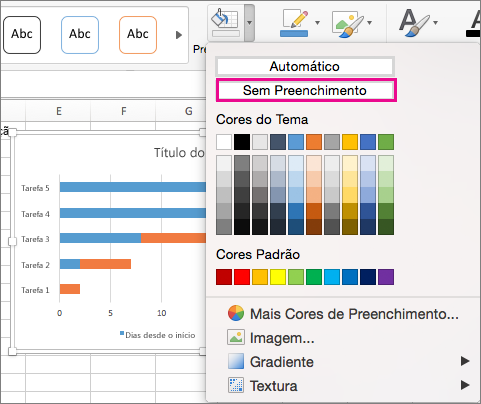Pick the purple standard color swatch
This screenshot has height=404, width=481.
[386, 277]
